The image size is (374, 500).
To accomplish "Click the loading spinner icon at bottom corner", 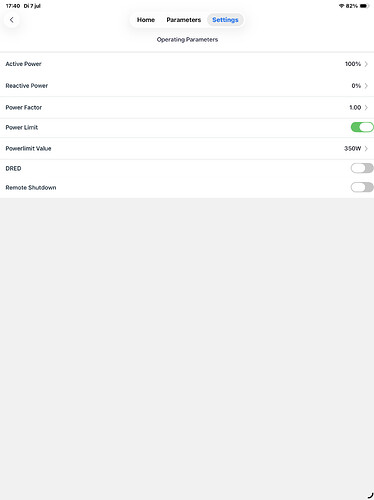I will (x=370, y=495).
